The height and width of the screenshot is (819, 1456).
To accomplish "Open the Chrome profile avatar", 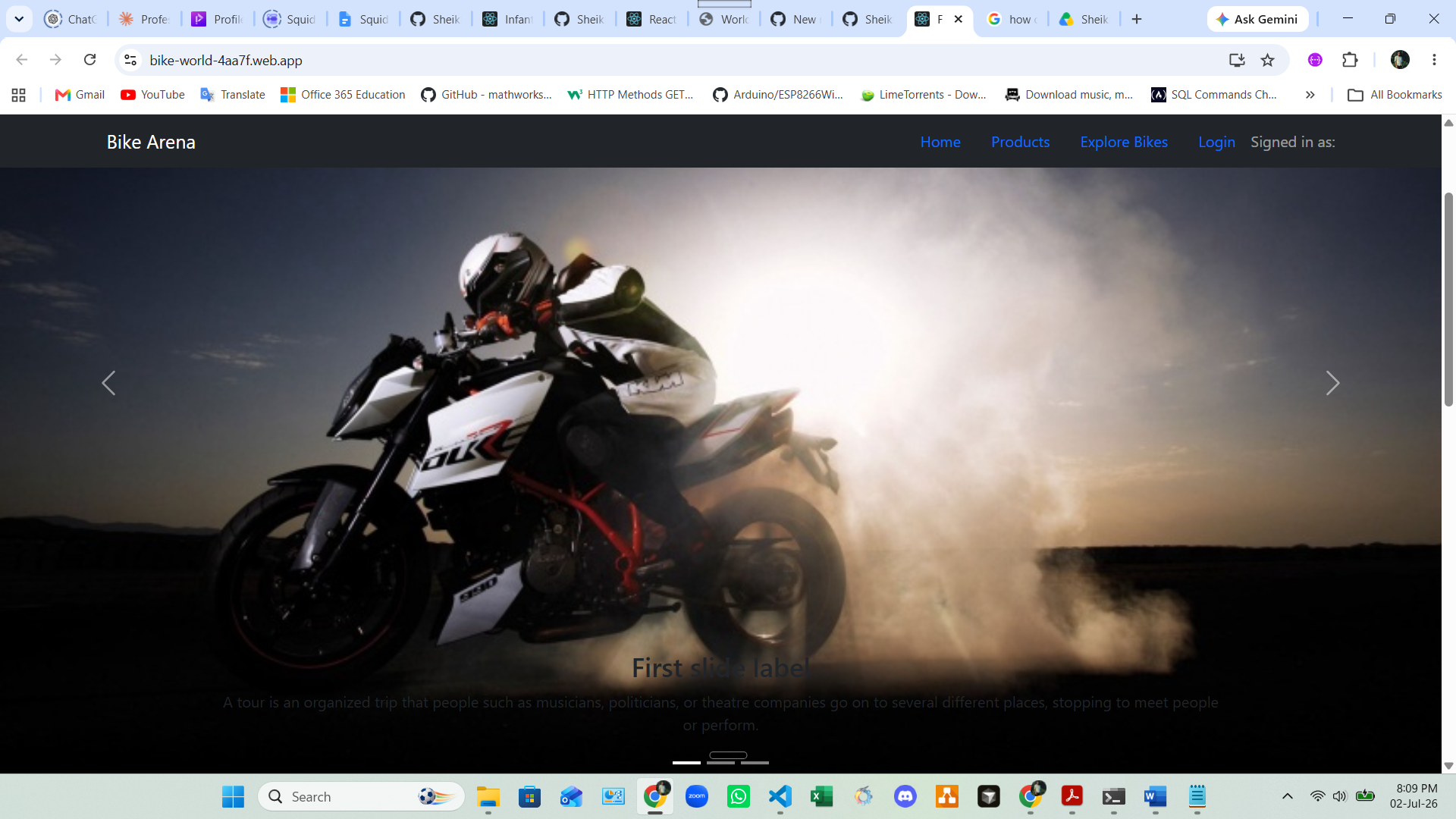I will [x=1400, y=60].
